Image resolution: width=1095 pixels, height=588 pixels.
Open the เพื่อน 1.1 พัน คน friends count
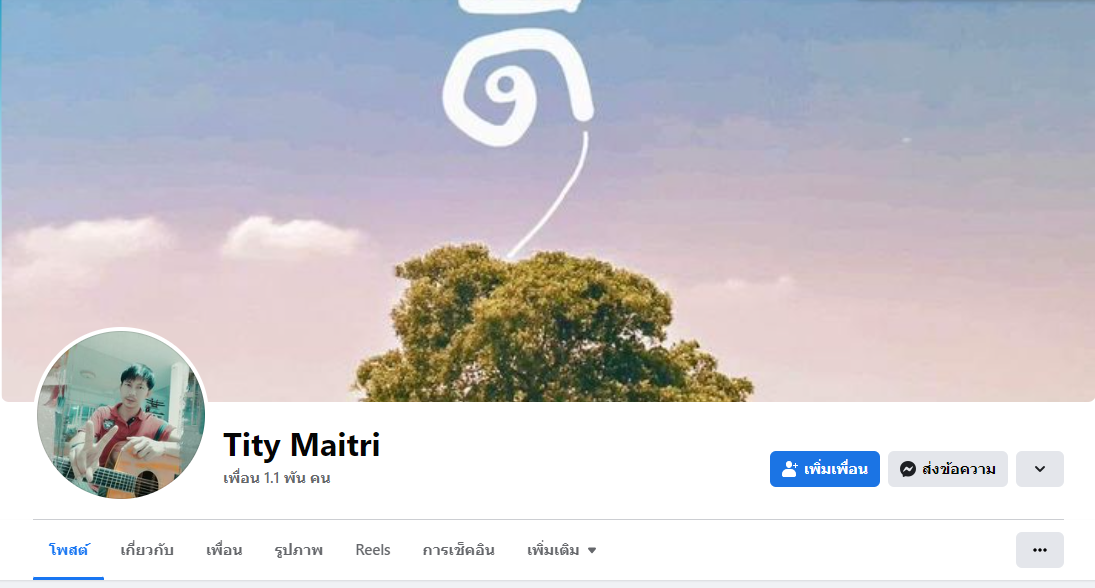point(277,478)
